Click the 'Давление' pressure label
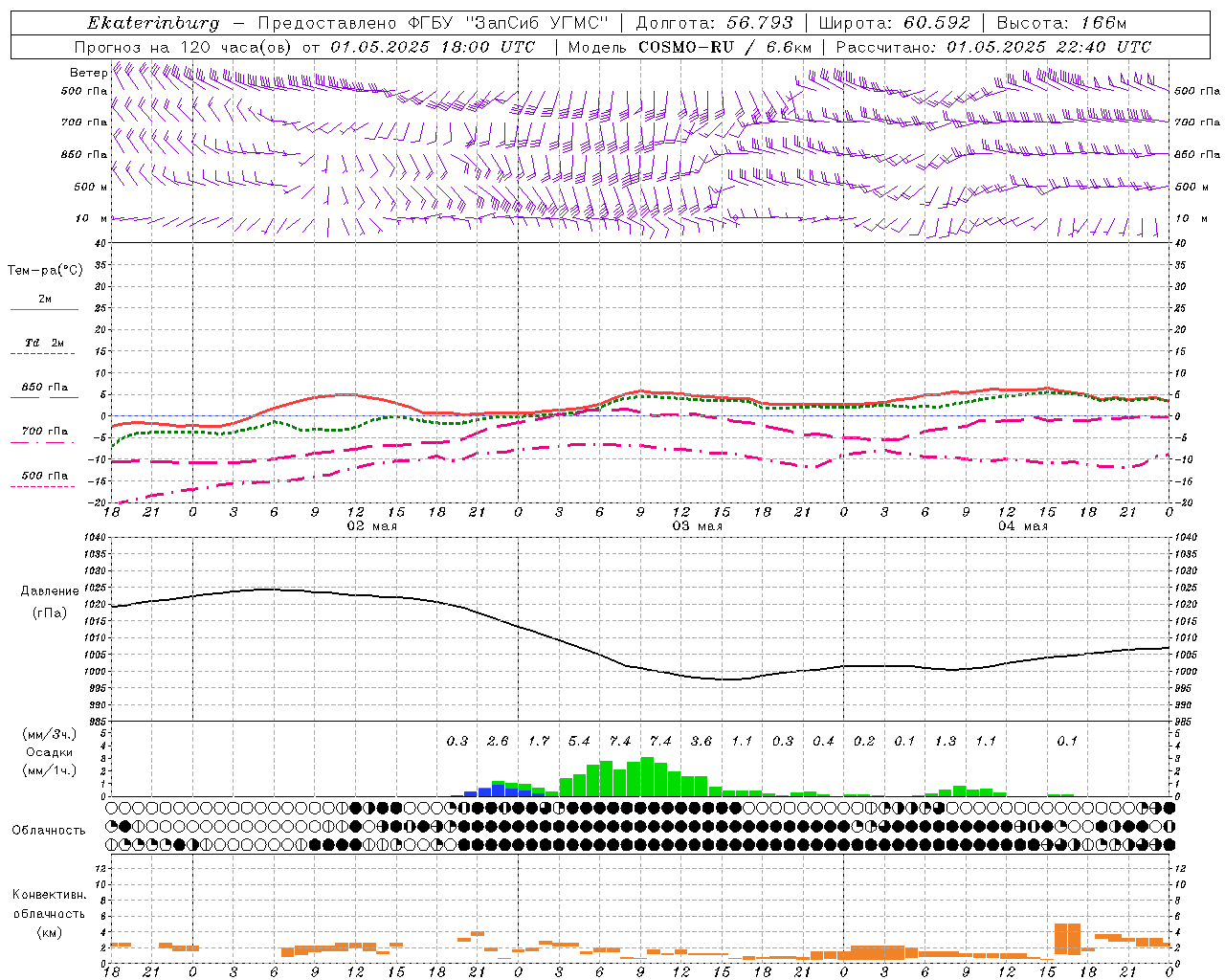The image size is (1225, 980). (50, 591)
